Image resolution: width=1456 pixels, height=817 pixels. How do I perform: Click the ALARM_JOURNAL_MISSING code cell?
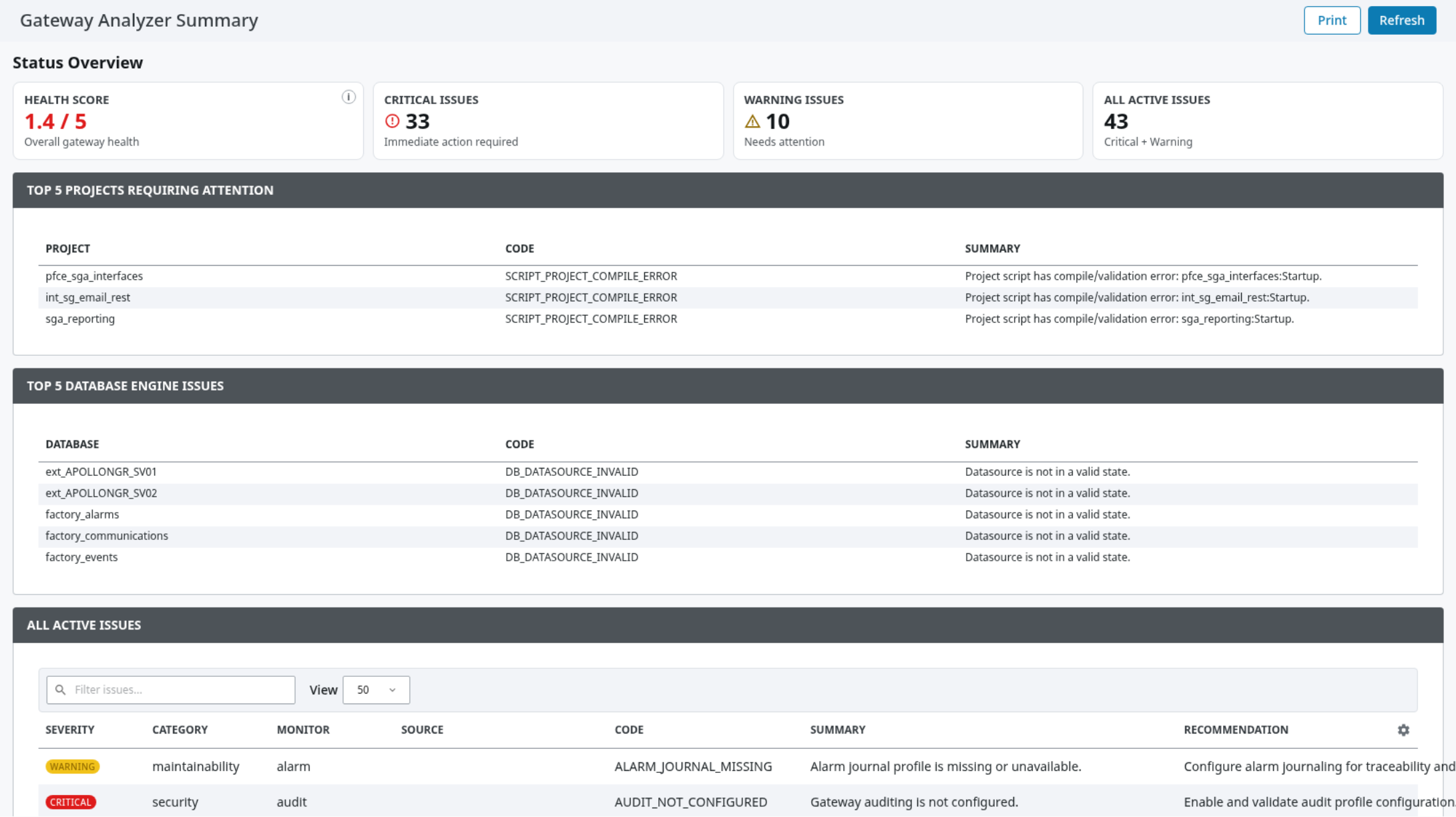click(x=693, y=766)
